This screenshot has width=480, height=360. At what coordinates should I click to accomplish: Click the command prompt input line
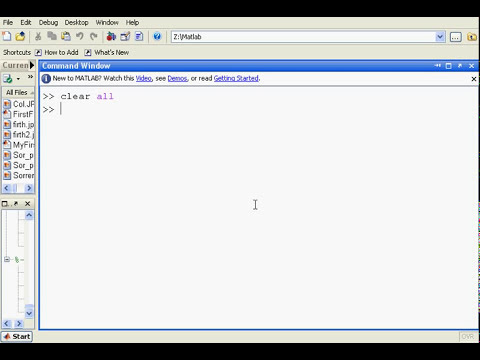coord(260,110)
